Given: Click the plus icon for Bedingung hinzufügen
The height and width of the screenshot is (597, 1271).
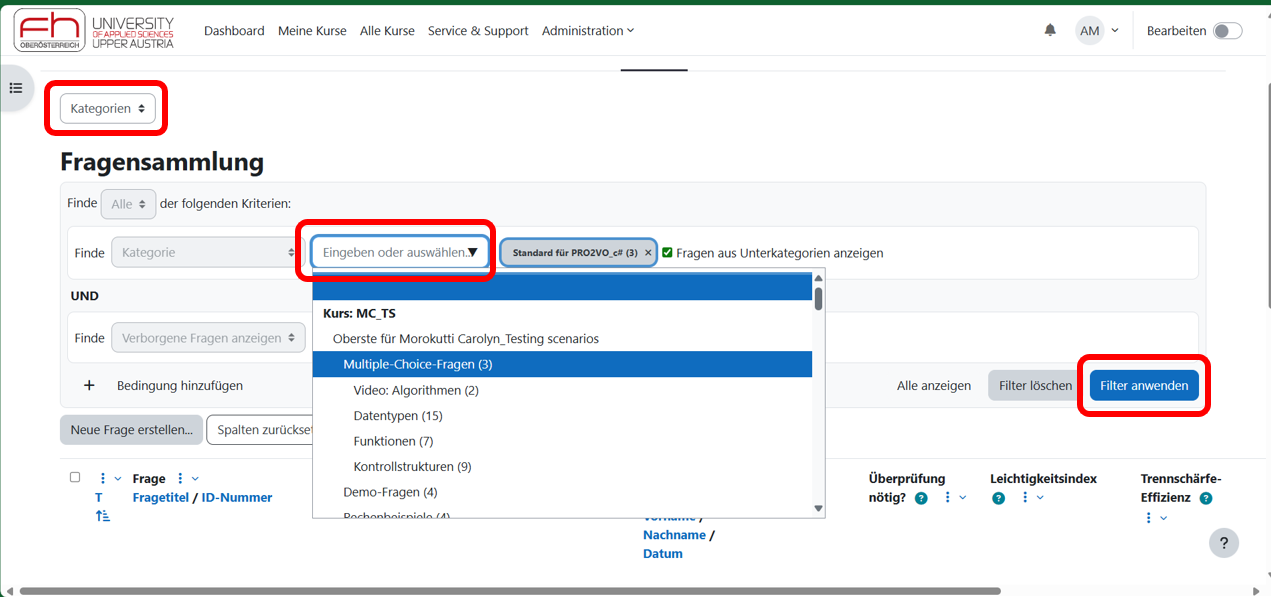Looking at the screenshot, I should 89,386.
